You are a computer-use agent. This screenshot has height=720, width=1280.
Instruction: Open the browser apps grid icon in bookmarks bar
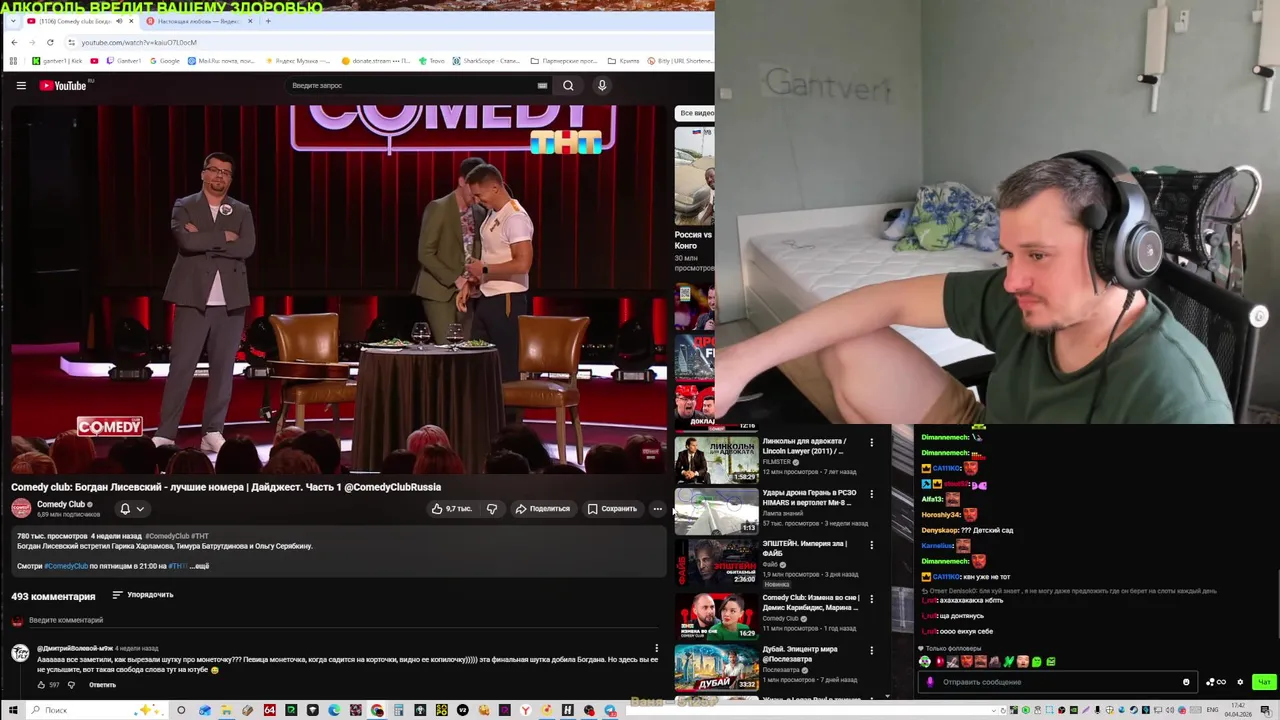coord(13,61)
